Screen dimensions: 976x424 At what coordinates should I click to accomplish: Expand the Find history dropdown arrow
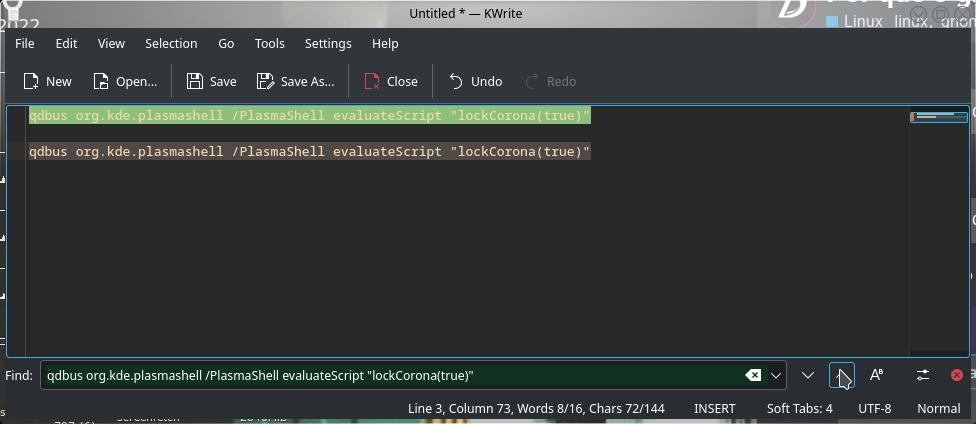tap(776, 375)
